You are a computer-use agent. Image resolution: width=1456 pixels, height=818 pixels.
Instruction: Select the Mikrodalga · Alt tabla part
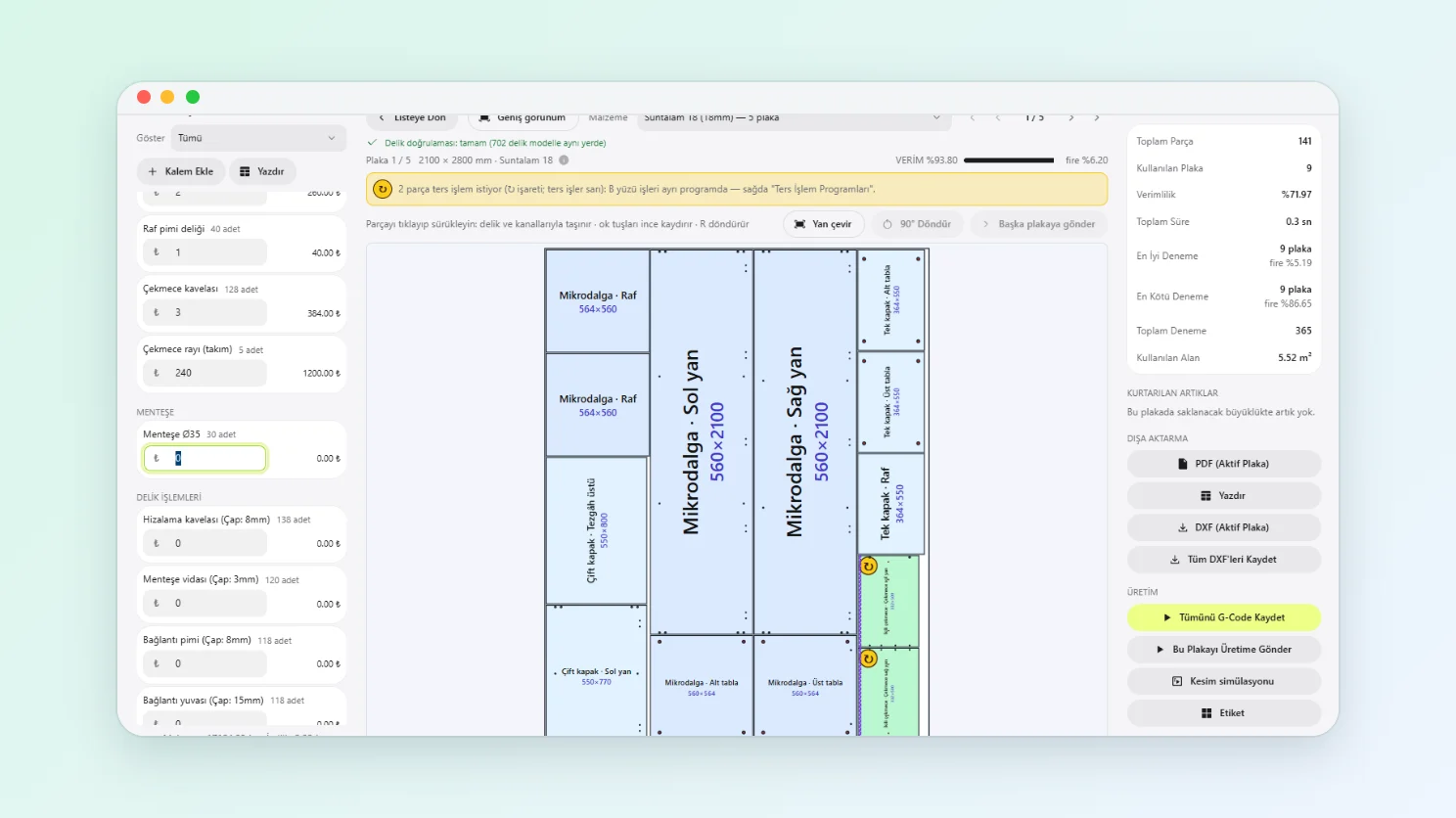[x=702, y=686]
